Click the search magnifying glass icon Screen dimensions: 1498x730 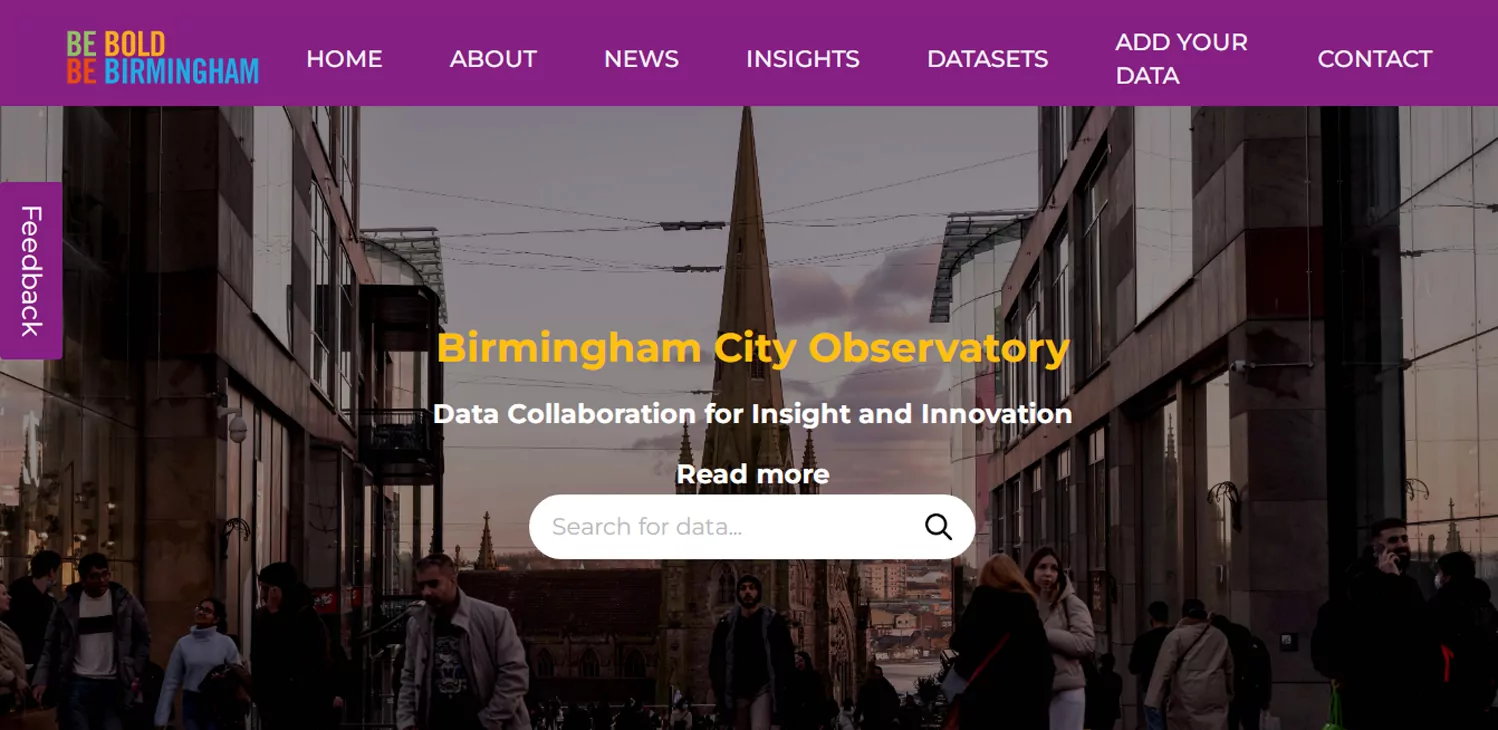[x=938, y=527]
